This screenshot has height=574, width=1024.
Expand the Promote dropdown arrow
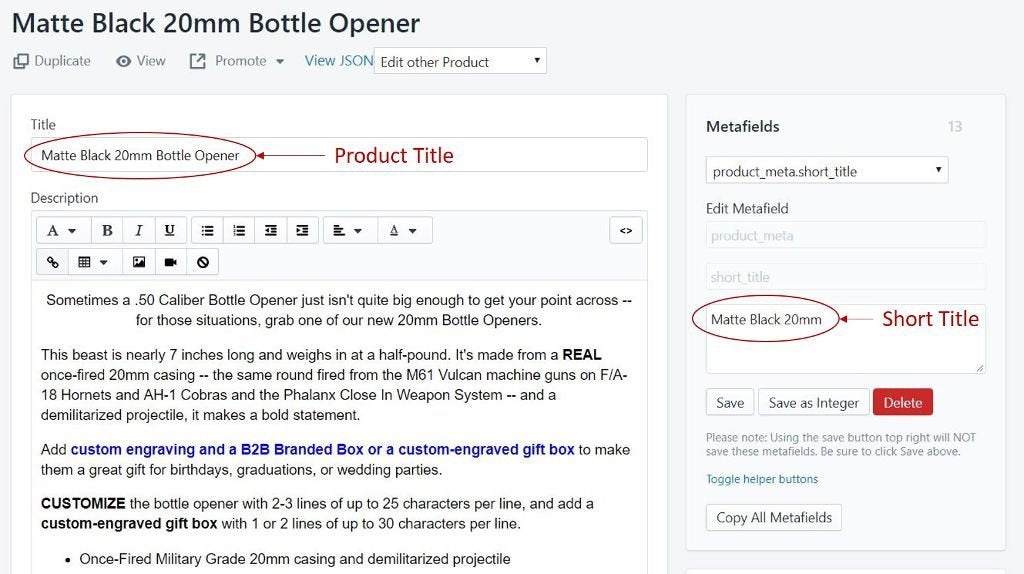click(x=280, y=61)
